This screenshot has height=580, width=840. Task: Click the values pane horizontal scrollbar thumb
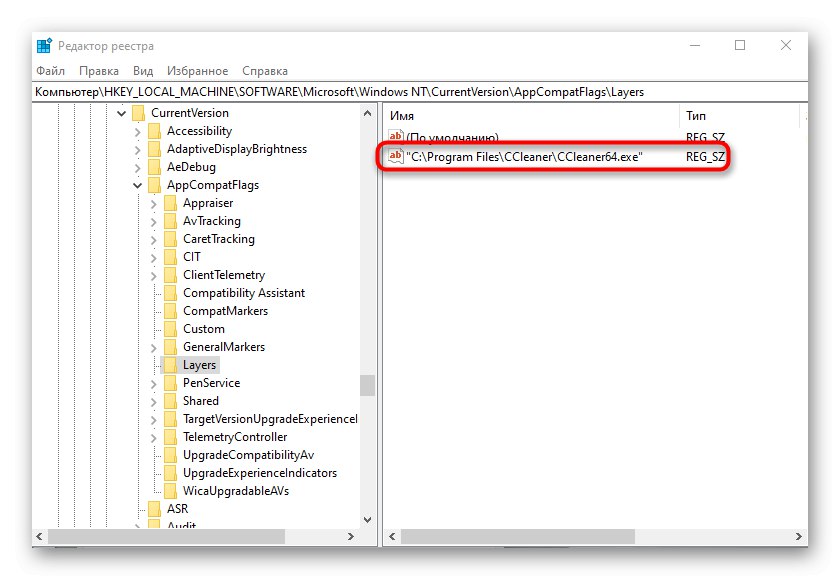click(518, 536)
